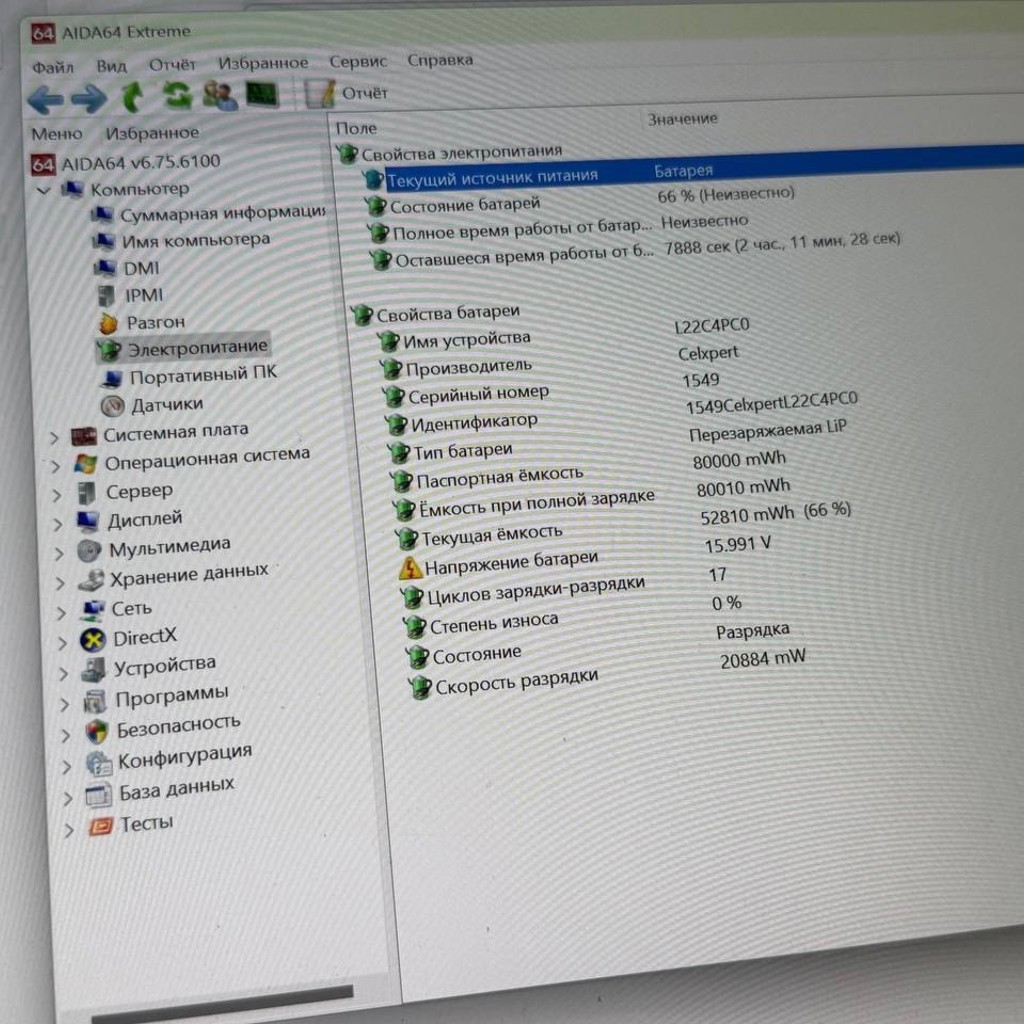The height and width of the screenshot is (1024, 1024).
Task: Open the Избранное menu in menu bar
Action: coord(263,62)
